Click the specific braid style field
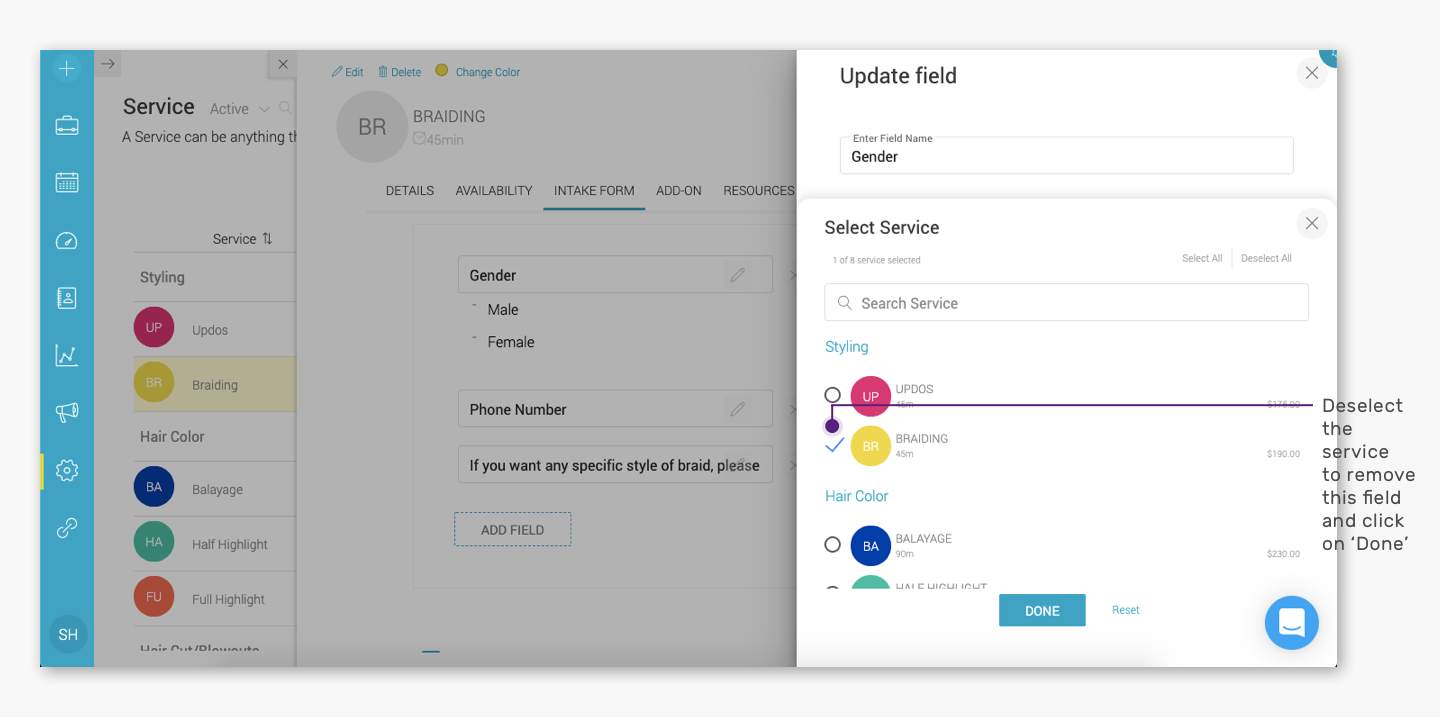Viewport: 1440px width, 718px height. [x=615, y=465]
